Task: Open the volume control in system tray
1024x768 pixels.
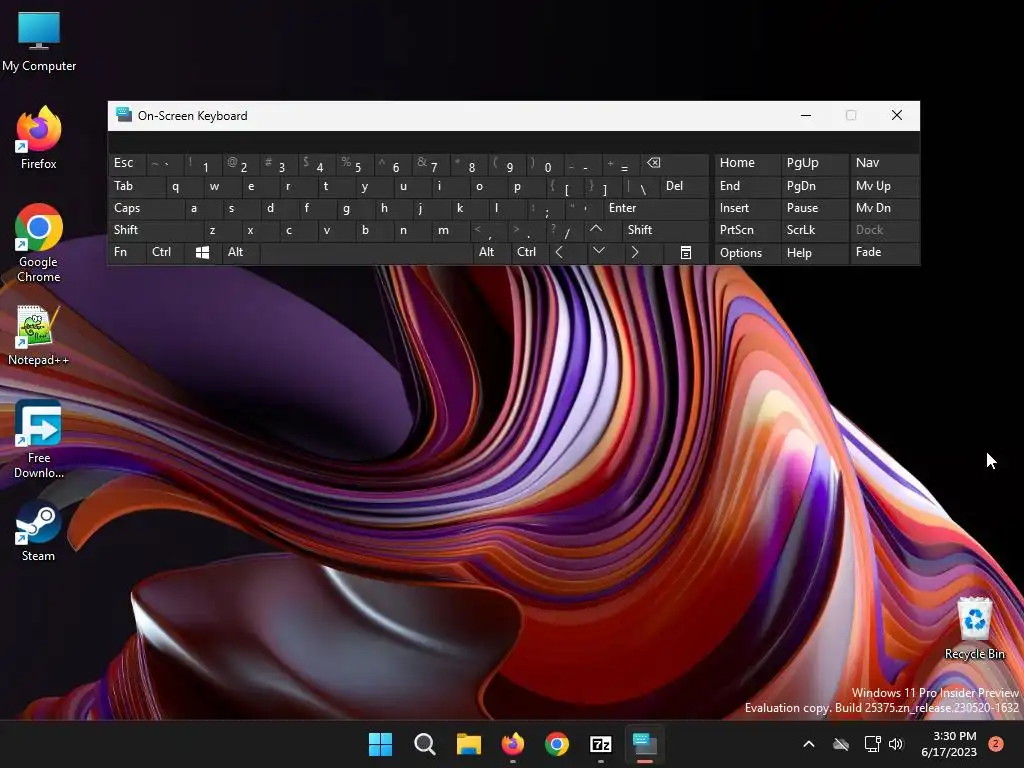Action: 896,744
